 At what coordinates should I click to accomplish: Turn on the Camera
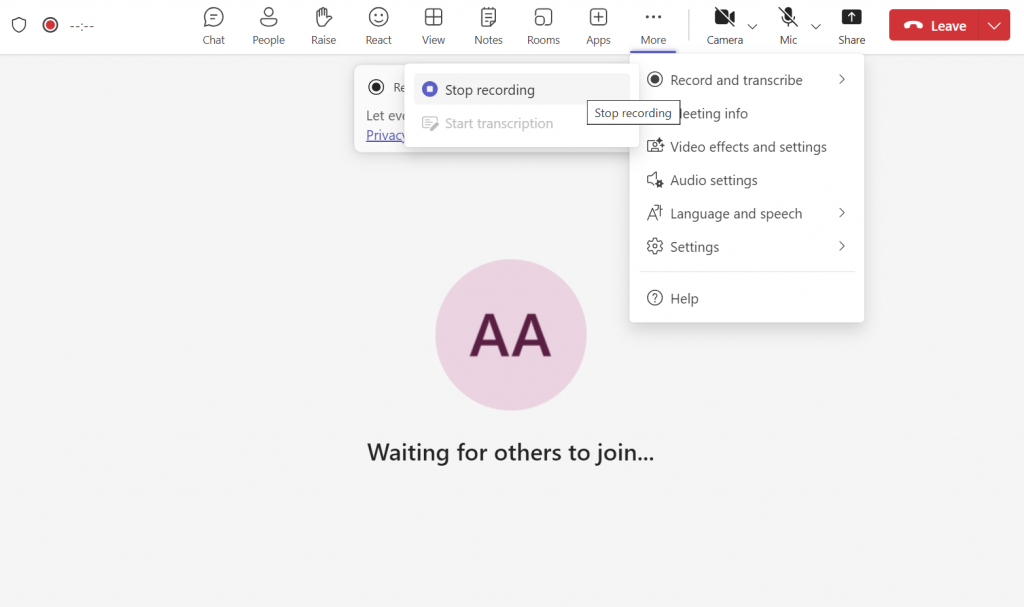[x=724, y=25]
